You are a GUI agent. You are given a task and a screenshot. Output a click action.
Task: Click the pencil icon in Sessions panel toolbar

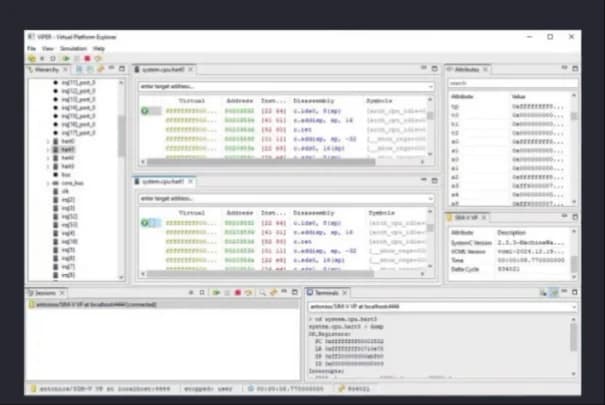point(273,293)
